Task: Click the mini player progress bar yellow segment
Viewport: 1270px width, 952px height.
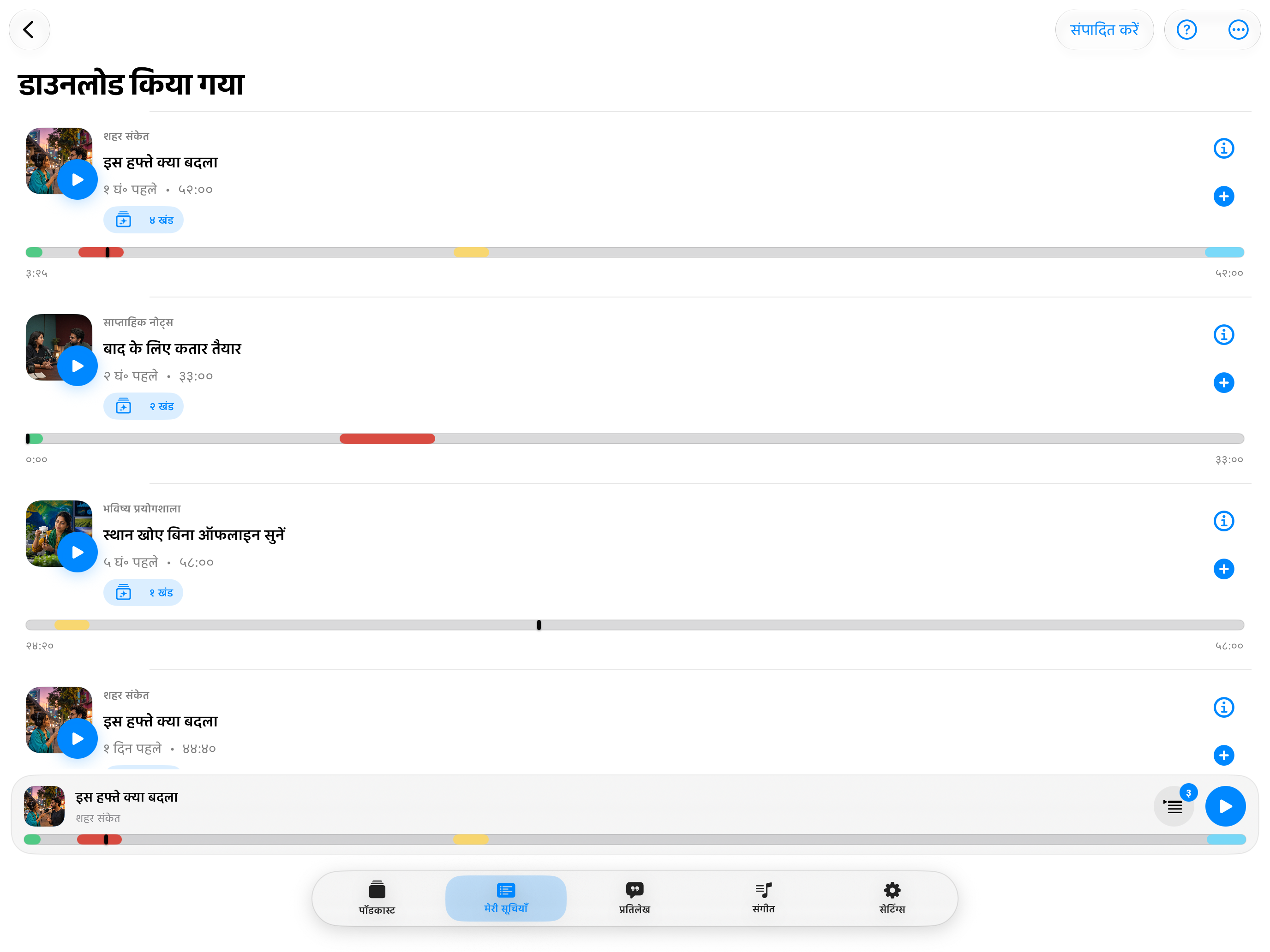Action: pos(471,839)
